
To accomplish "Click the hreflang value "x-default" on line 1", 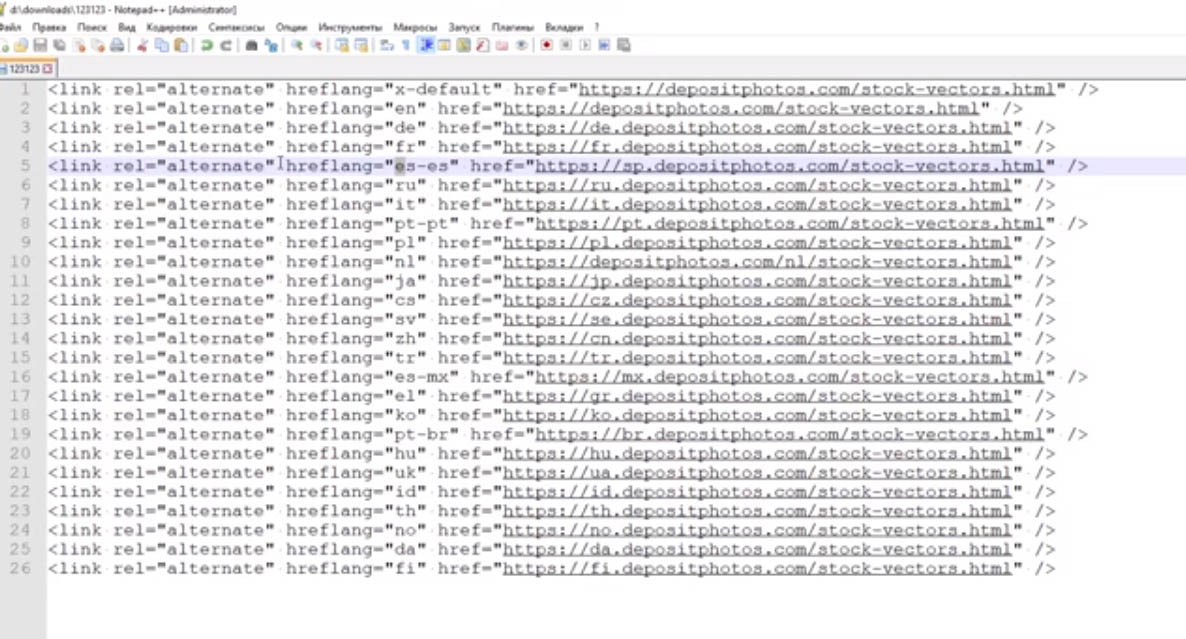I will (x=443, y=89).
